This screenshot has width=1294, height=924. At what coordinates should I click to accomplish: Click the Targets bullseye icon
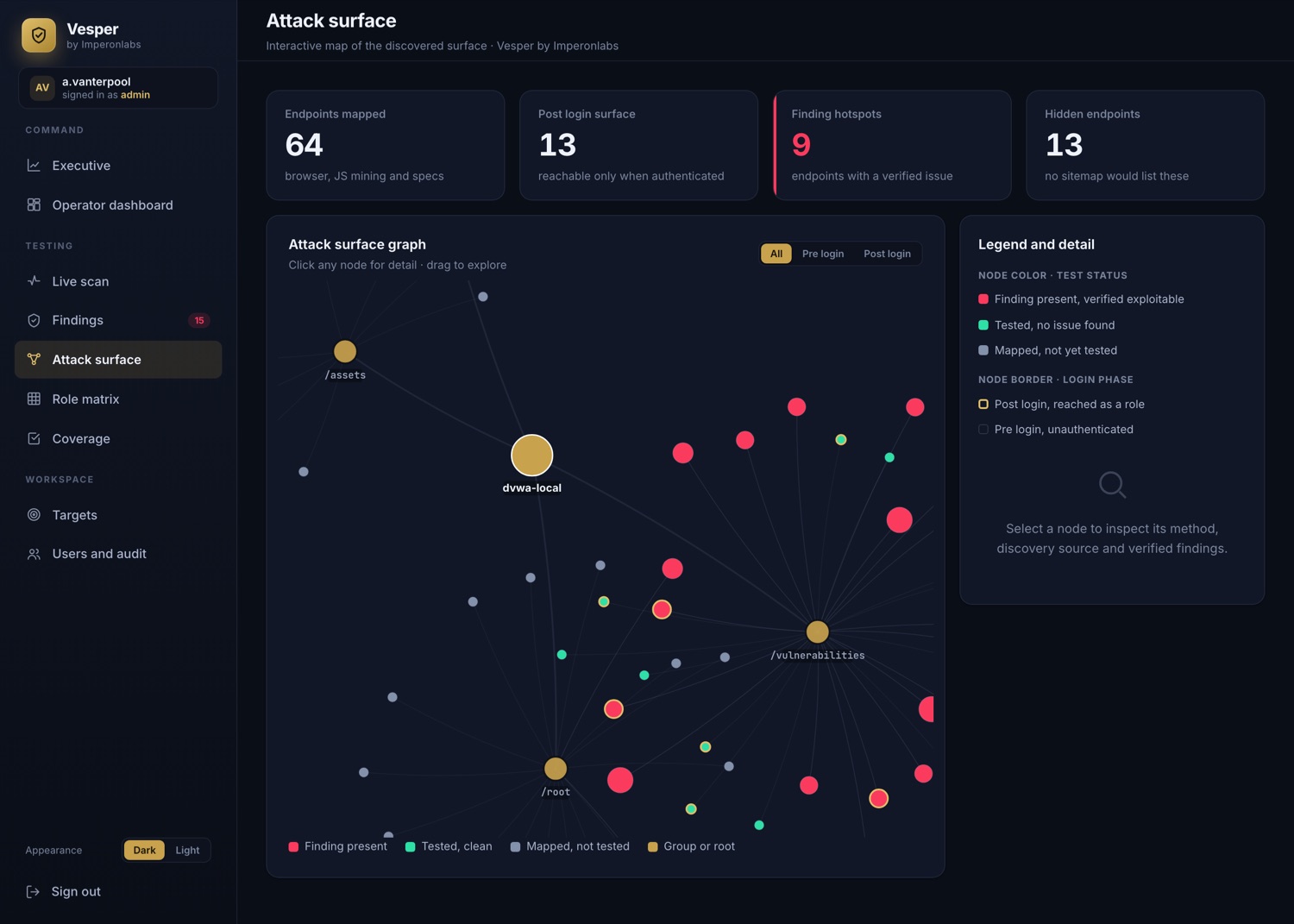pos(34,515)
